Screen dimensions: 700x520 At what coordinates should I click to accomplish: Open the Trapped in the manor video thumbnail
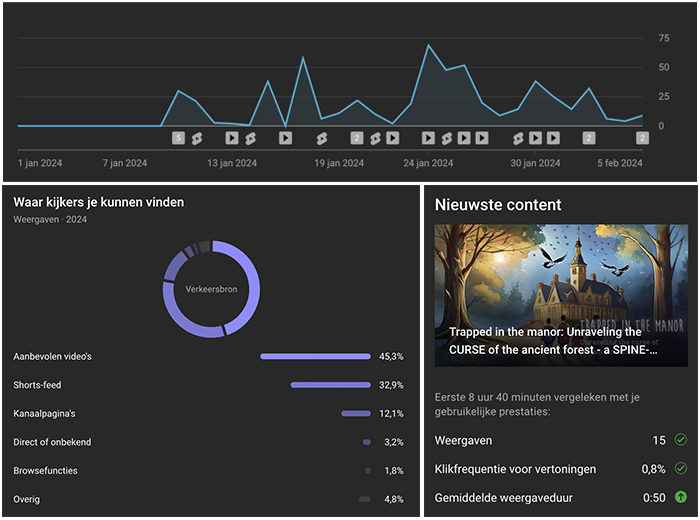tap(561, 295)
